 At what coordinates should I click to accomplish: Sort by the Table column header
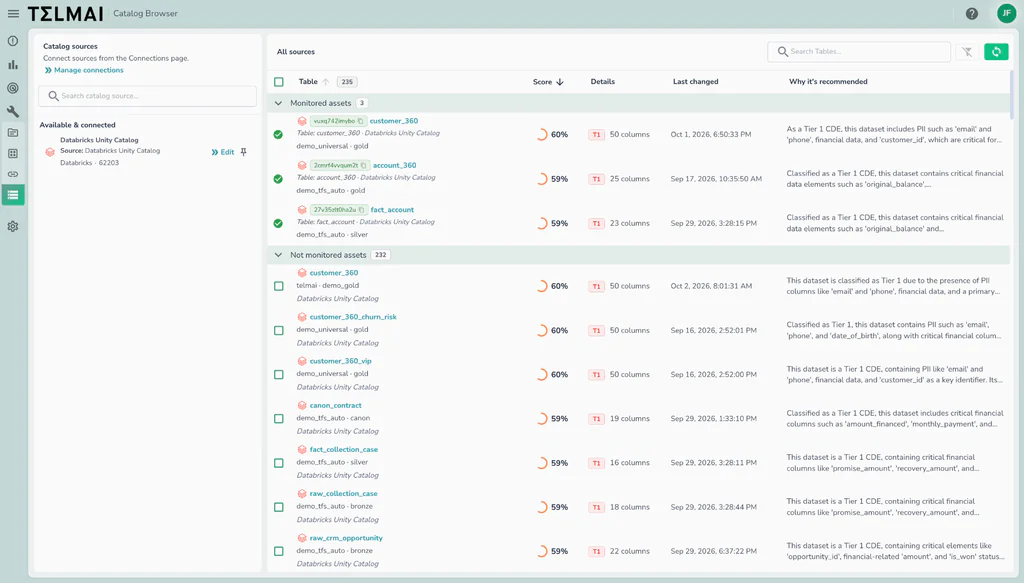pyautogui.click(x=308, y=82)
